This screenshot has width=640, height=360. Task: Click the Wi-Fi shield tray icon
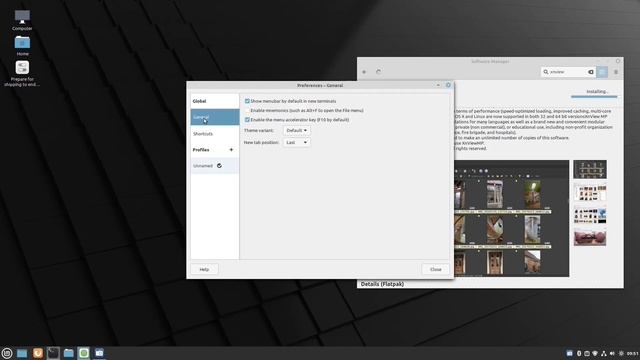click(595, 353)
